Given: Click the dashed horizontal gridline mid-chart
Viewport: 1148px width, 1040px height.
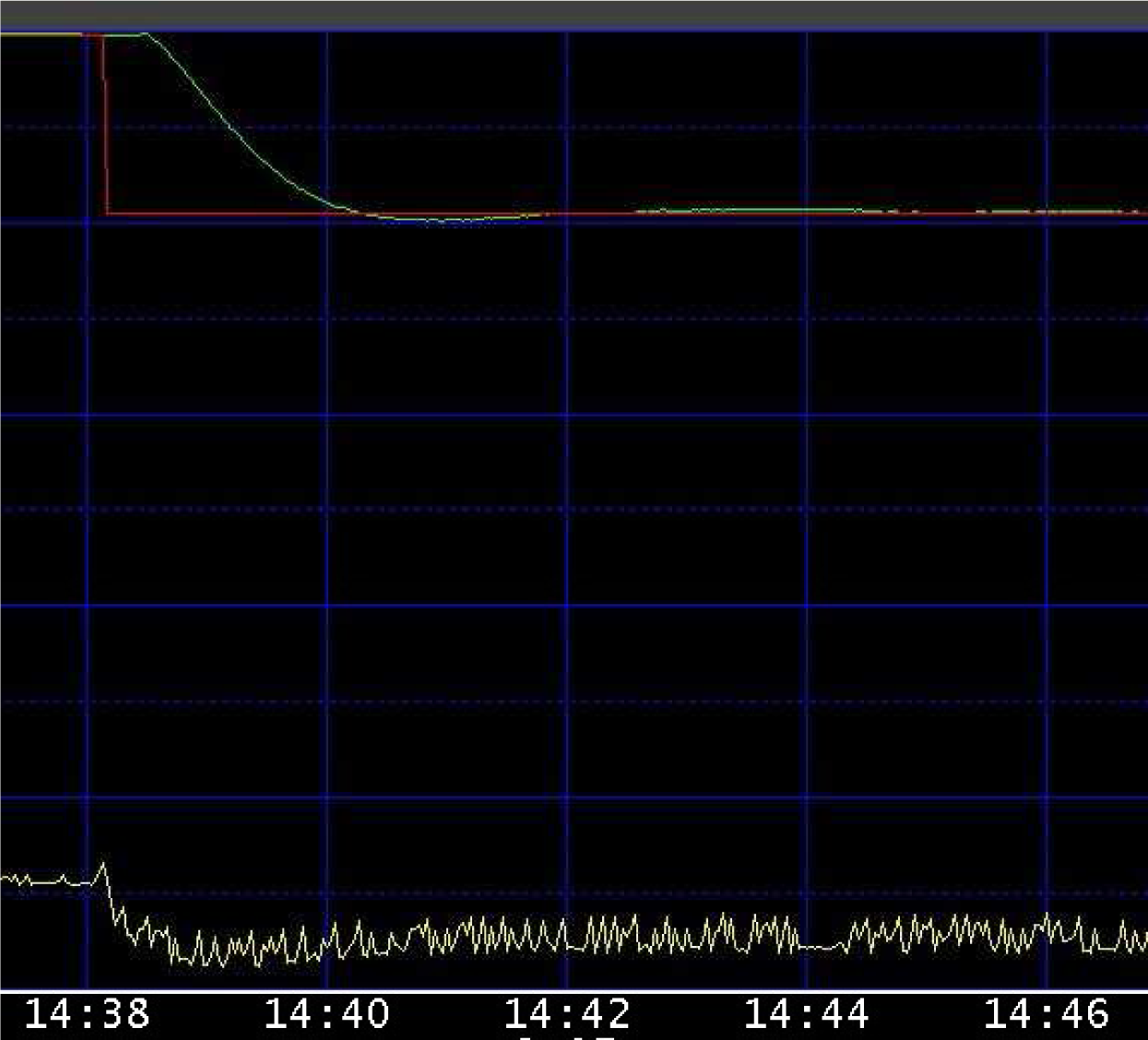Looking at the screenshot, I should [x=572, y=508].
